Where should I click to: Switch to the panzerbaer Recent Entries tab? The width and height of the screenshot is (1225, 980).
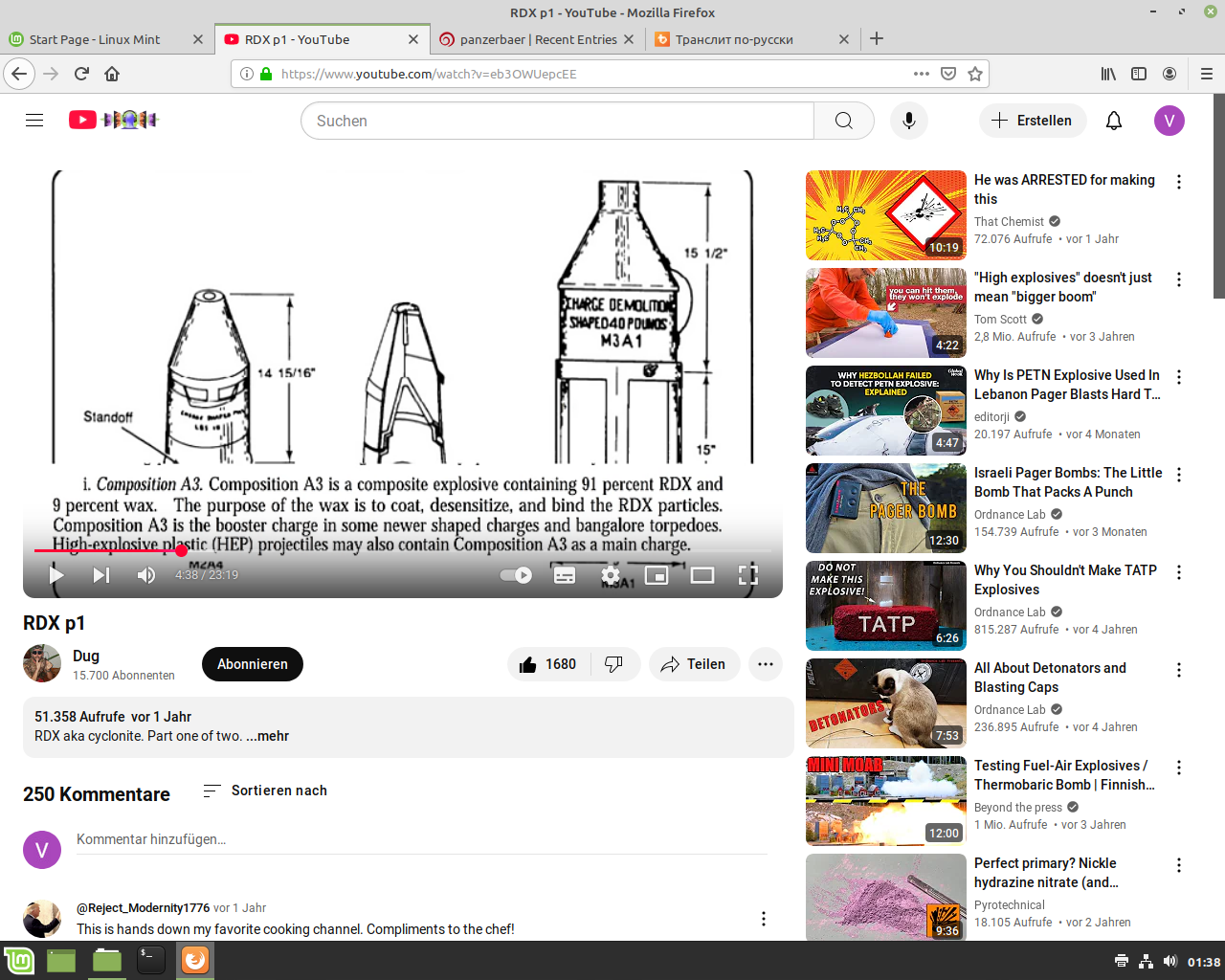click(538, 39)
